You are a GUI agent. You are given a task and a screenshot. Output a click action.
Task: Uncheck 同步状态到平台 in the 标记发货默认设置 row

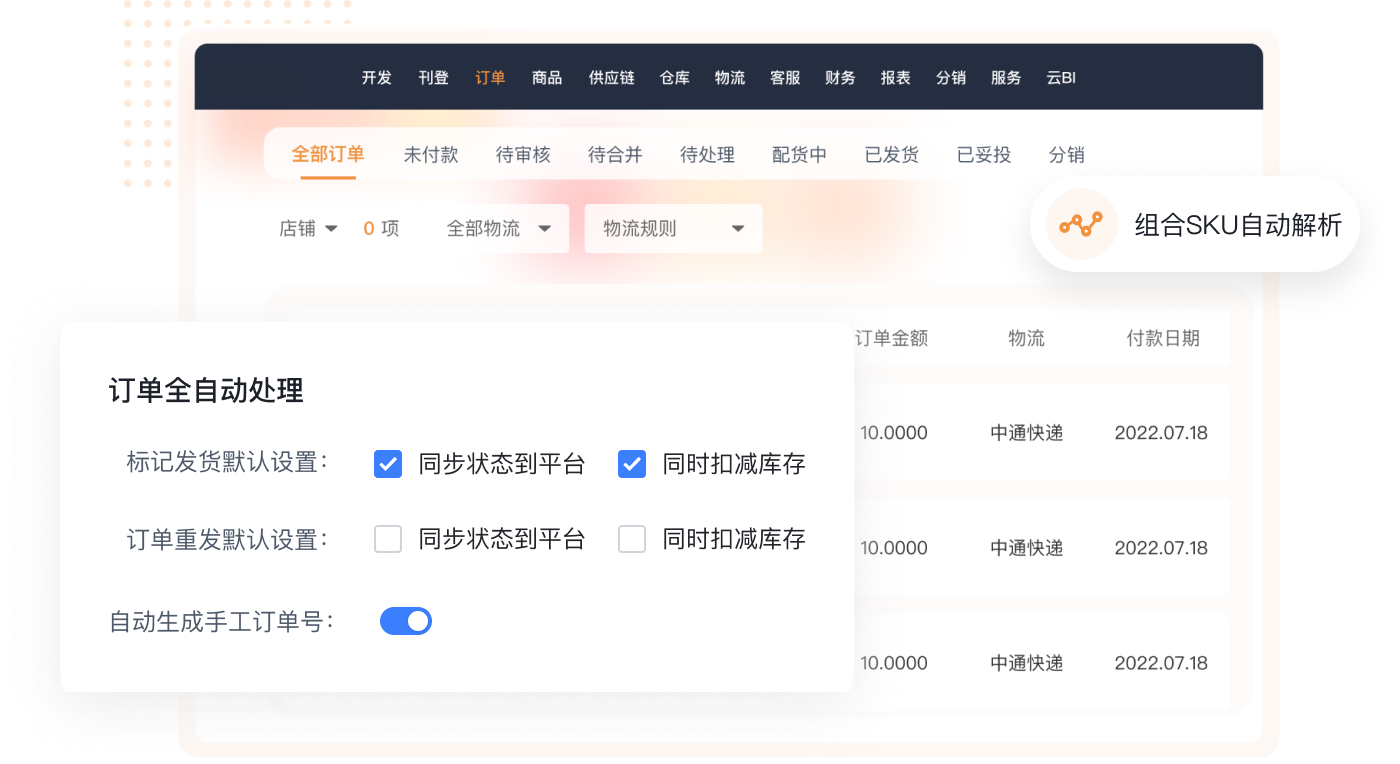(x=388, y=464)
